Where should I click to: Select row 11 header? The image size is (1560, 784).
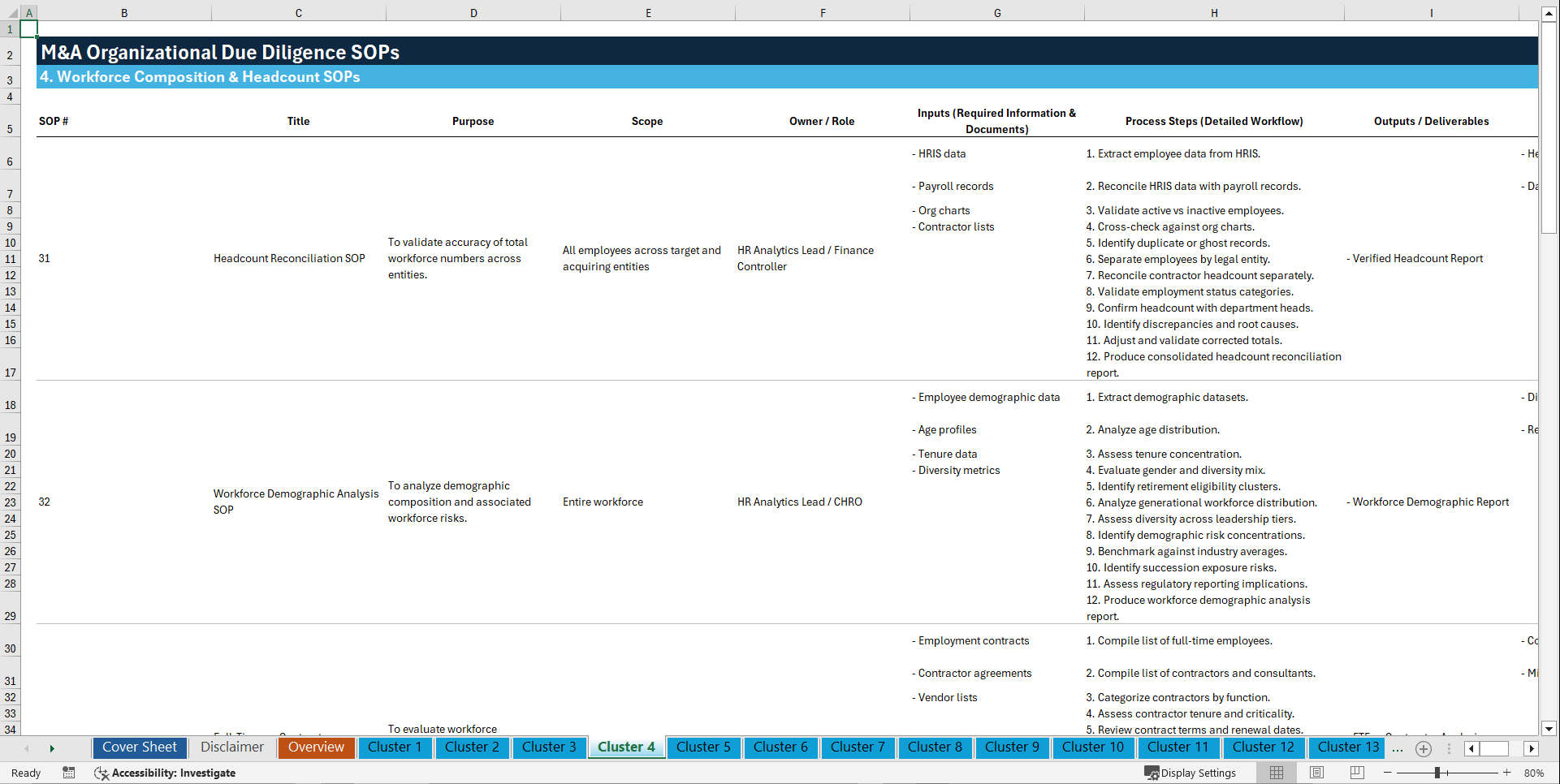(x=10, y=258)
